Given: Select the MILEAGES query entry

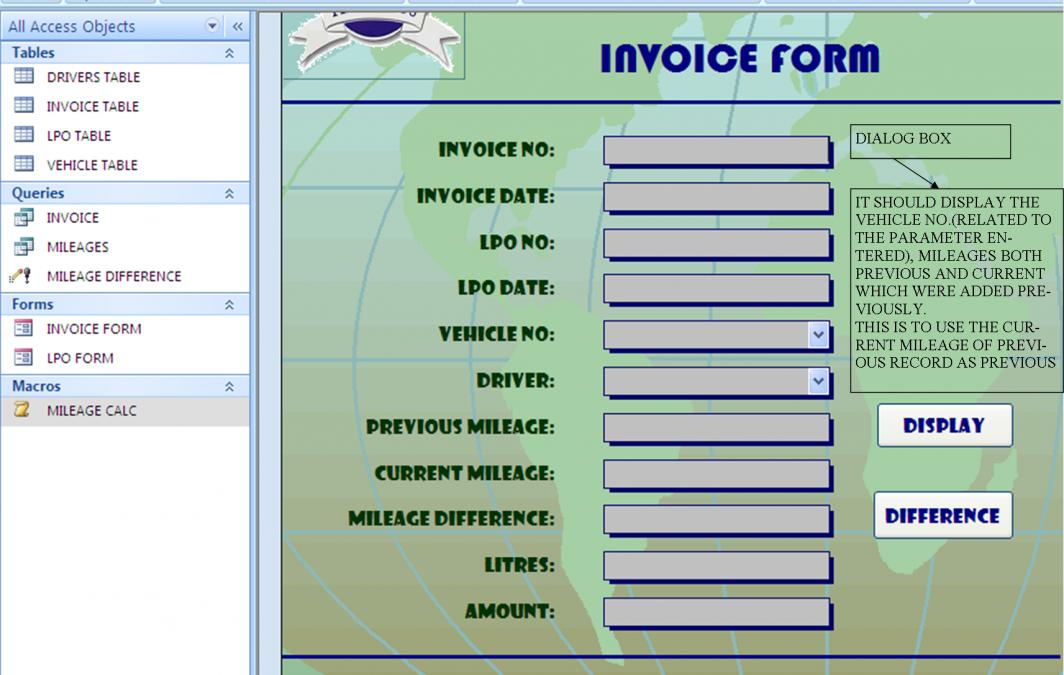Looking at the screenshot, I should coord(125,246).
